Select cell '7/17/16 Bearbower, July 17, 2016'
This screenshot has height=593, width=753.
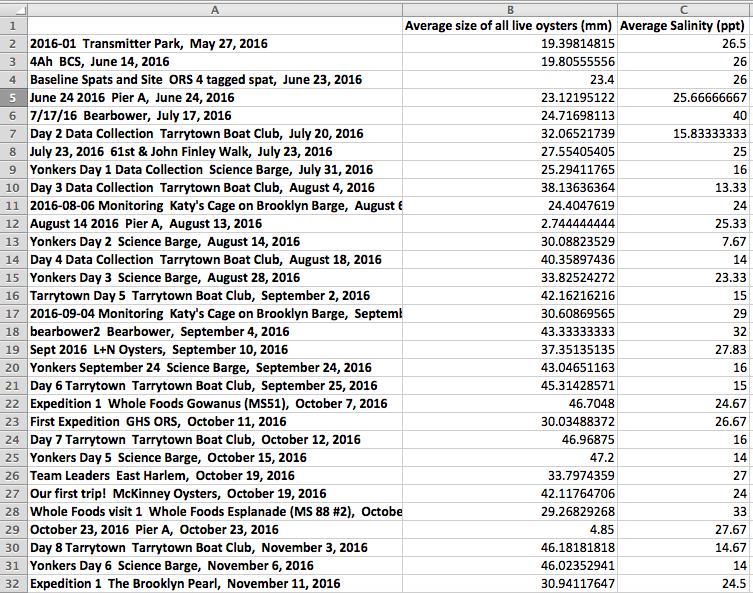click(215, 116)
